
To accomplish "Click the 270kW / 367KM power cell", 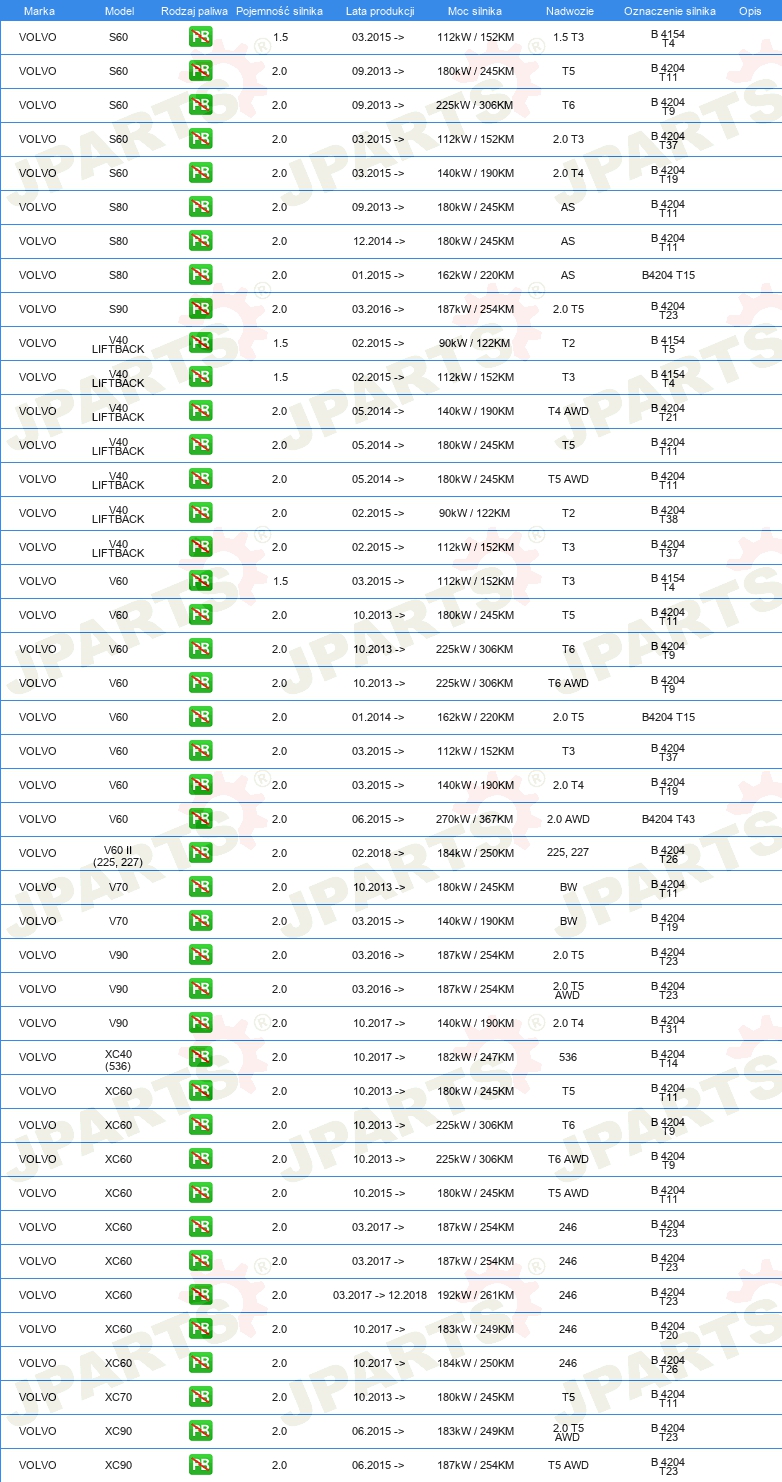I will click(x=475, y=820).
